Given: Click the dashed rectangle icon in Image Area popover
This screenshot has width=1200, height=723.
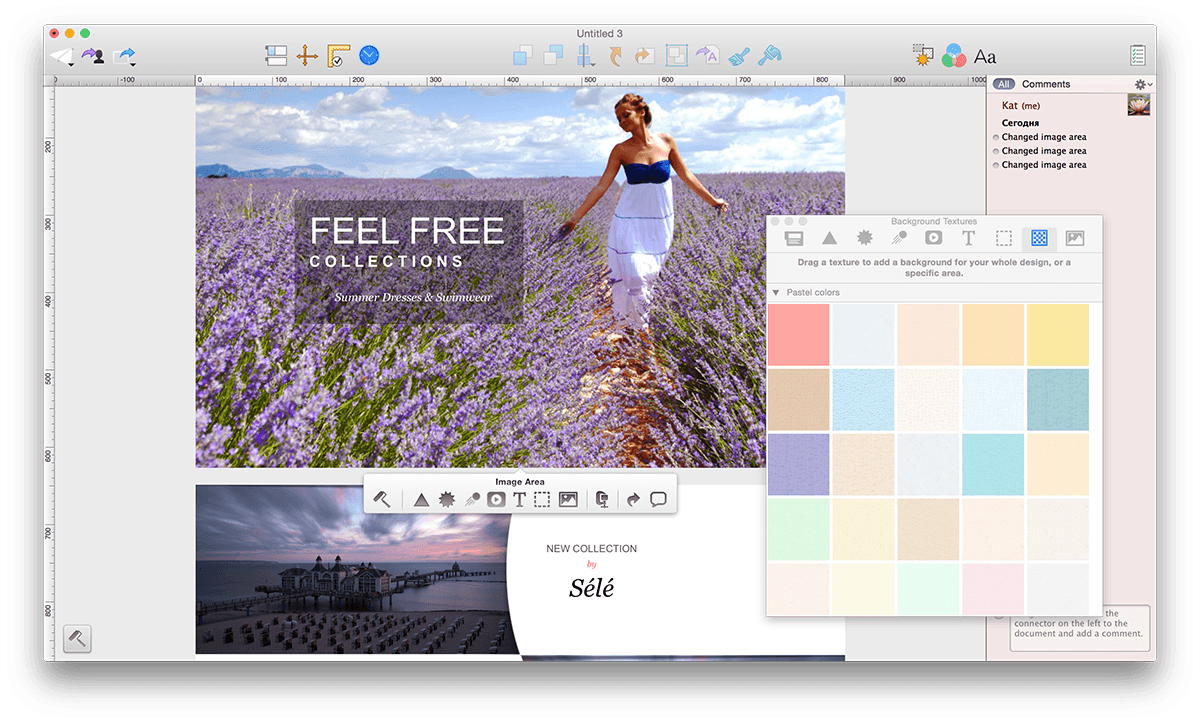Looking at the screenshot, I should point(542,499).
